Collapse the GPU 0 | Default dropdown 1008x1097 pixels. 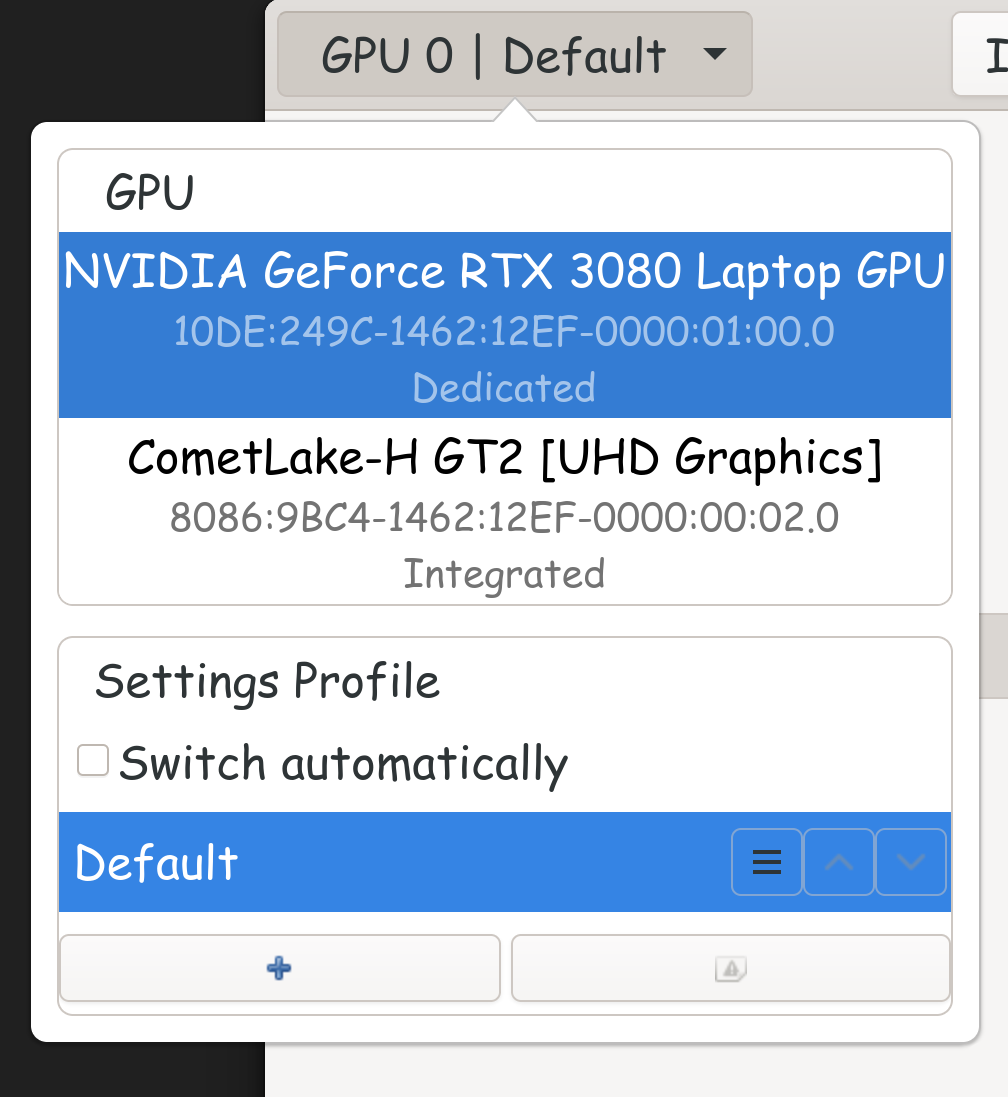coord(493,55)
